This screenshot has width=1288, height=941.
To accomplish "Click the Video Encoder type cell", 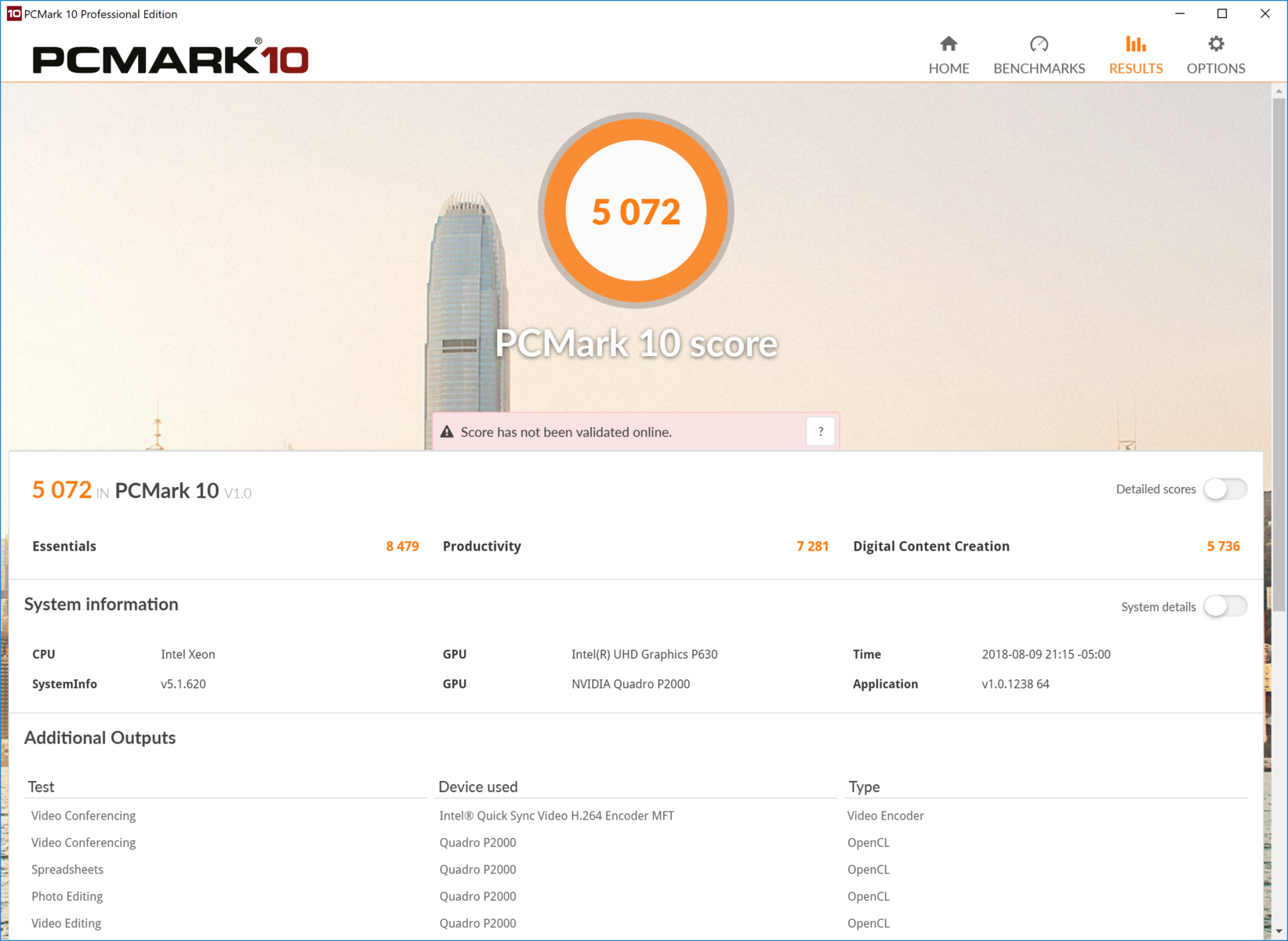I will [x=886, y=816].
